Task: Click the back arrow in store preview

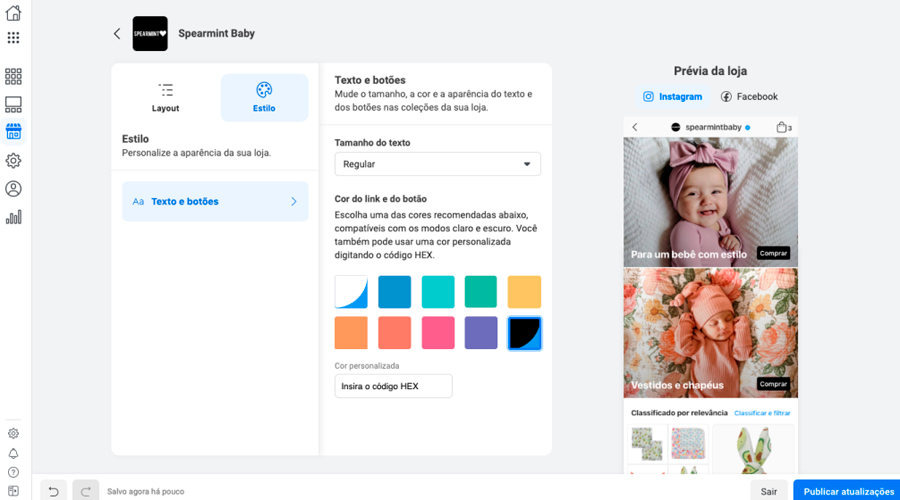Action: click(635, 127)
